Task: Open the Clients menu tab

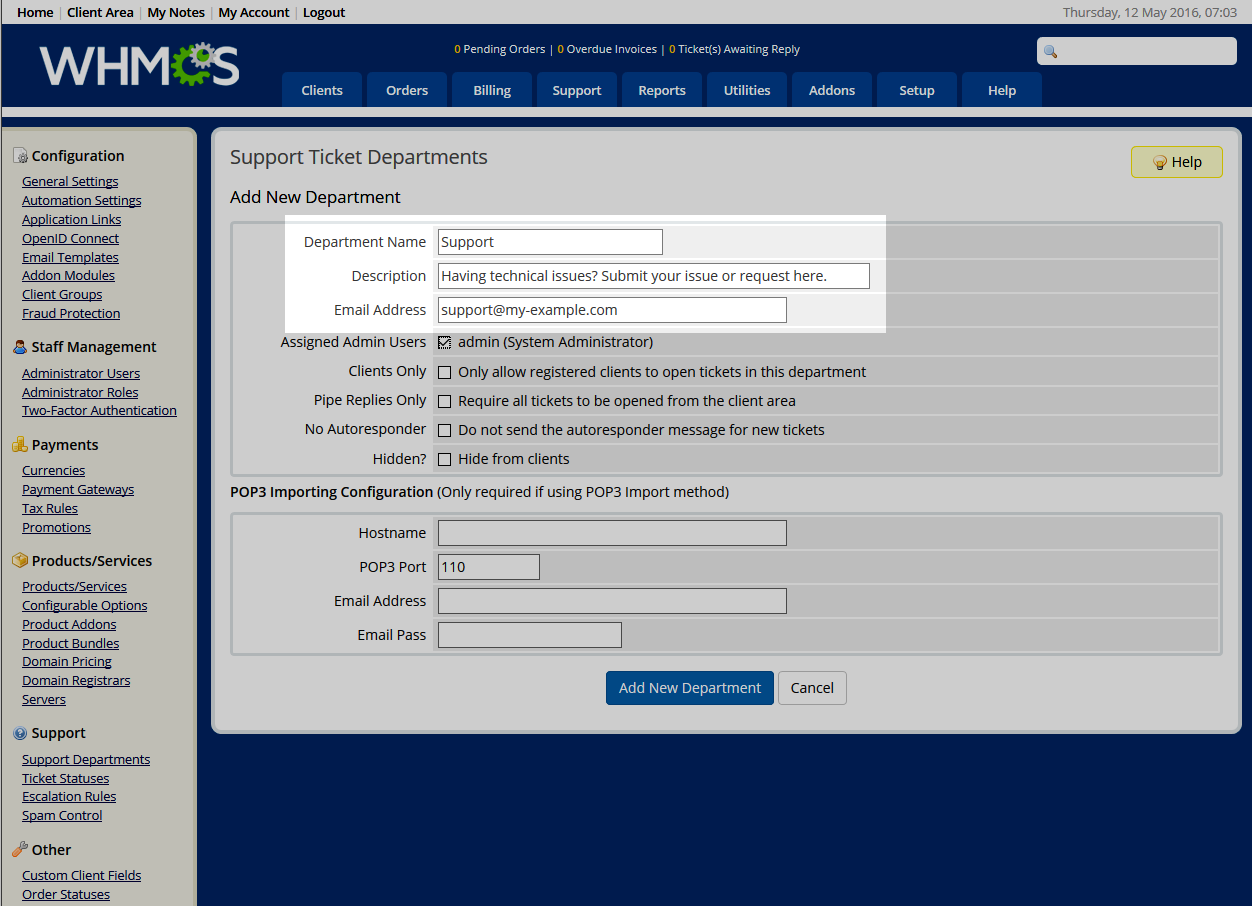Action: [322, 90]
